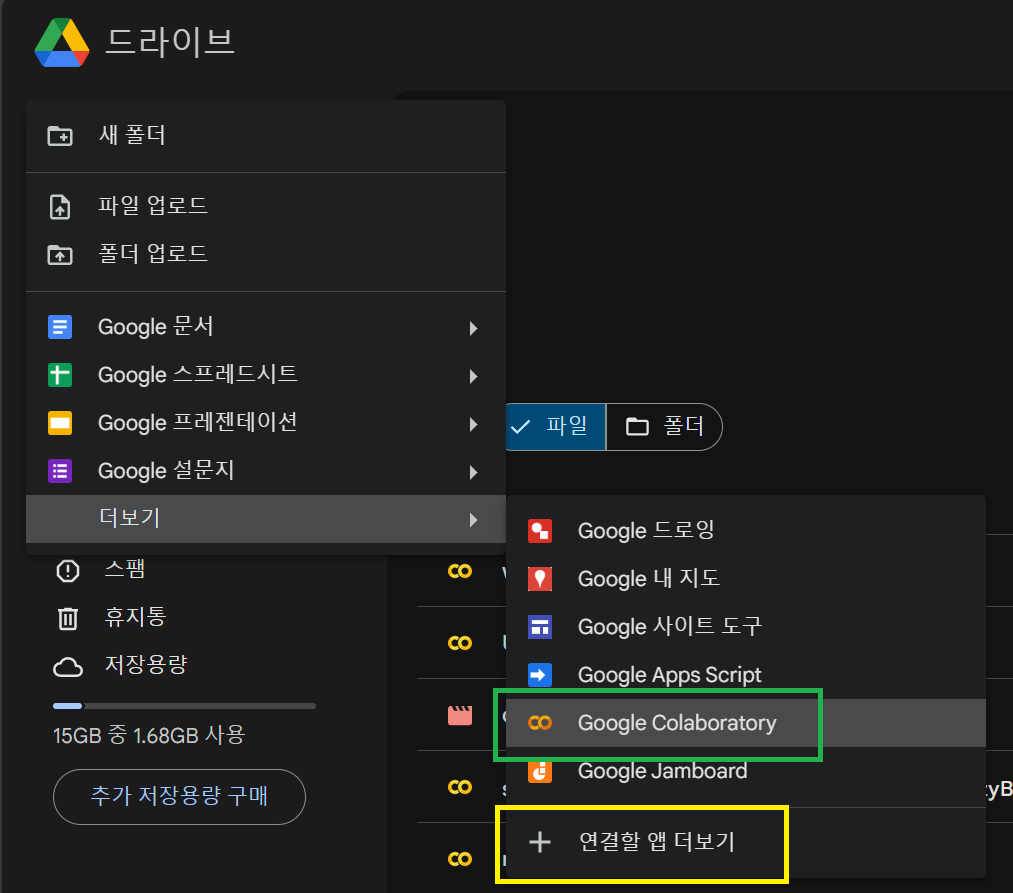Click the spam exclamation icon

point(68,571)
